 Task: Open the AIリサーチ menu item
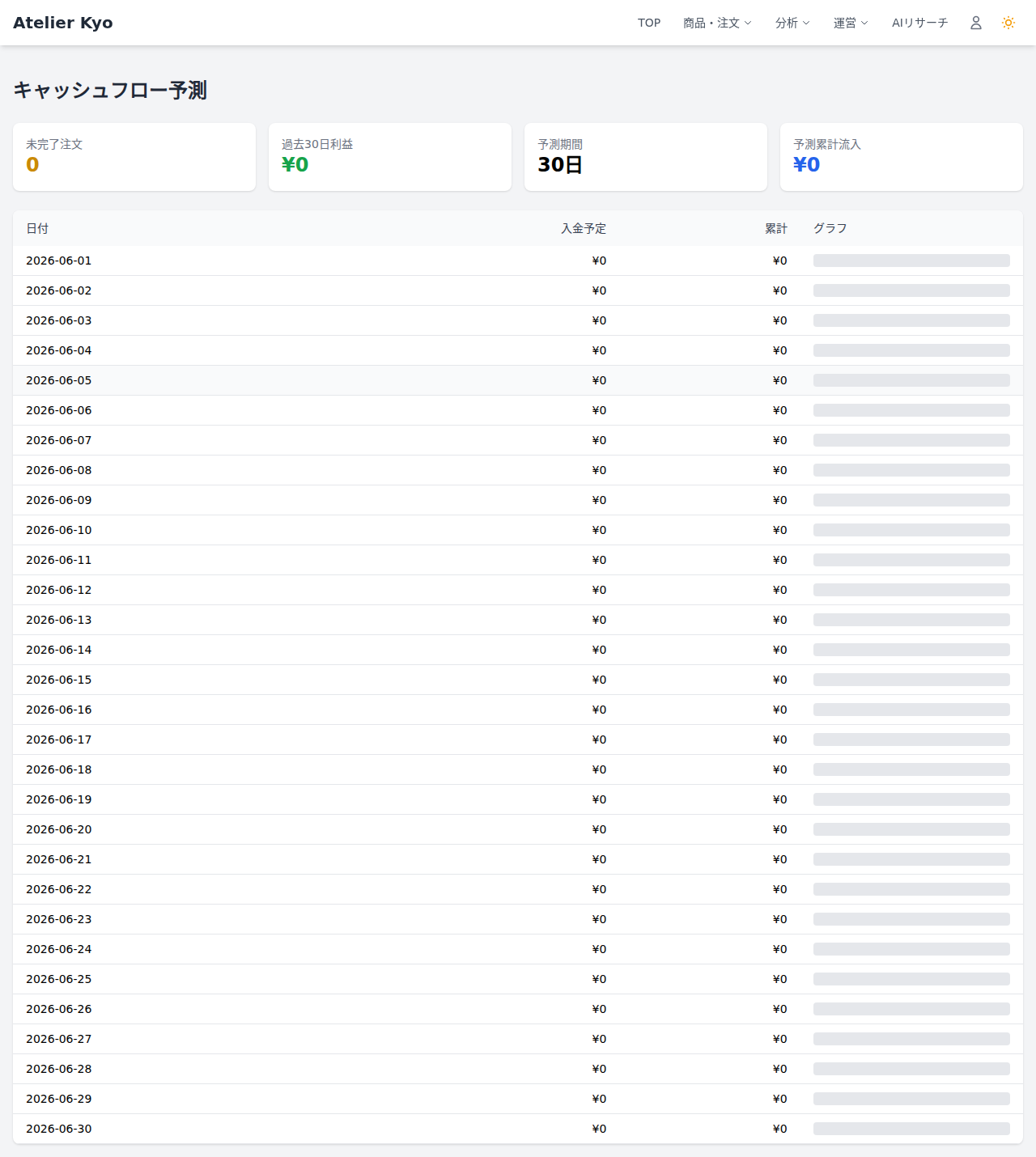(919, 23)
